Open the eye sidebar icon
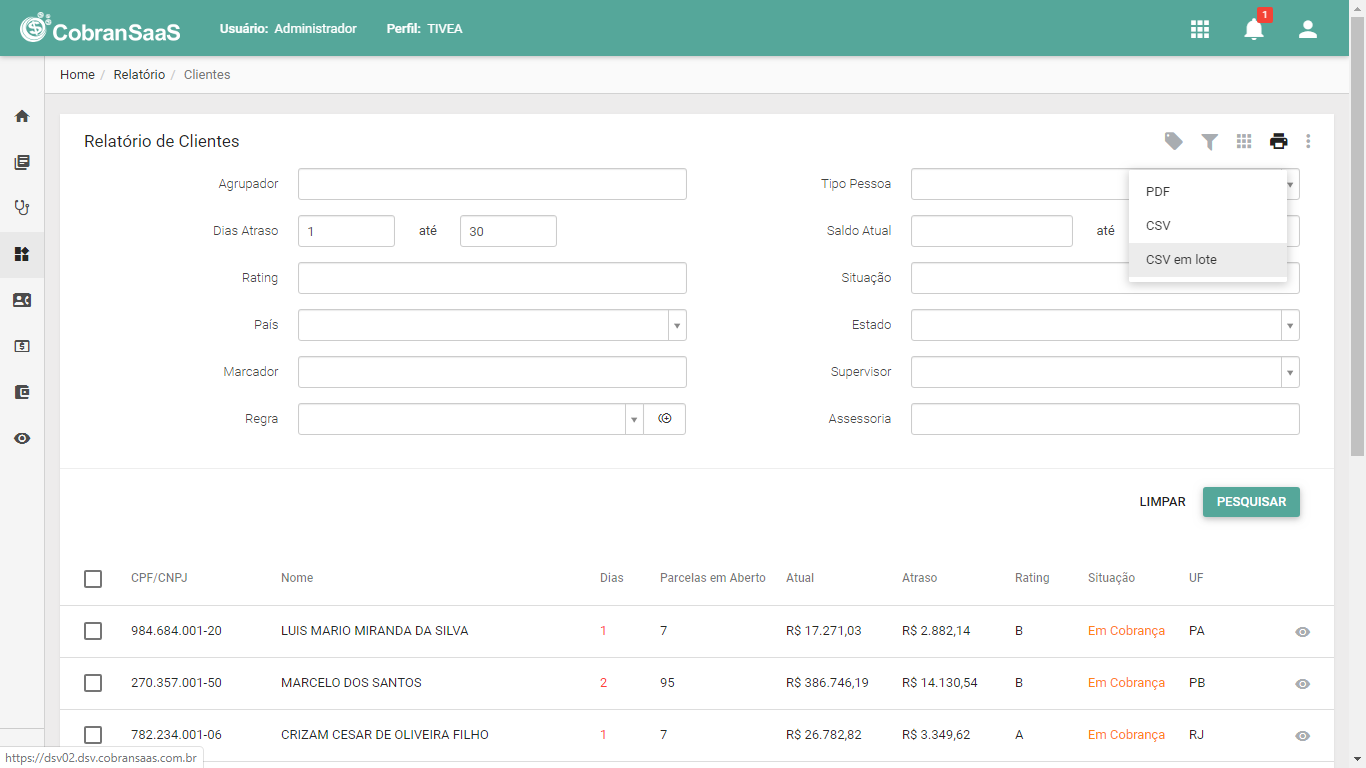The height and width of the screenshot is (768, 1366). coord(22,438)
